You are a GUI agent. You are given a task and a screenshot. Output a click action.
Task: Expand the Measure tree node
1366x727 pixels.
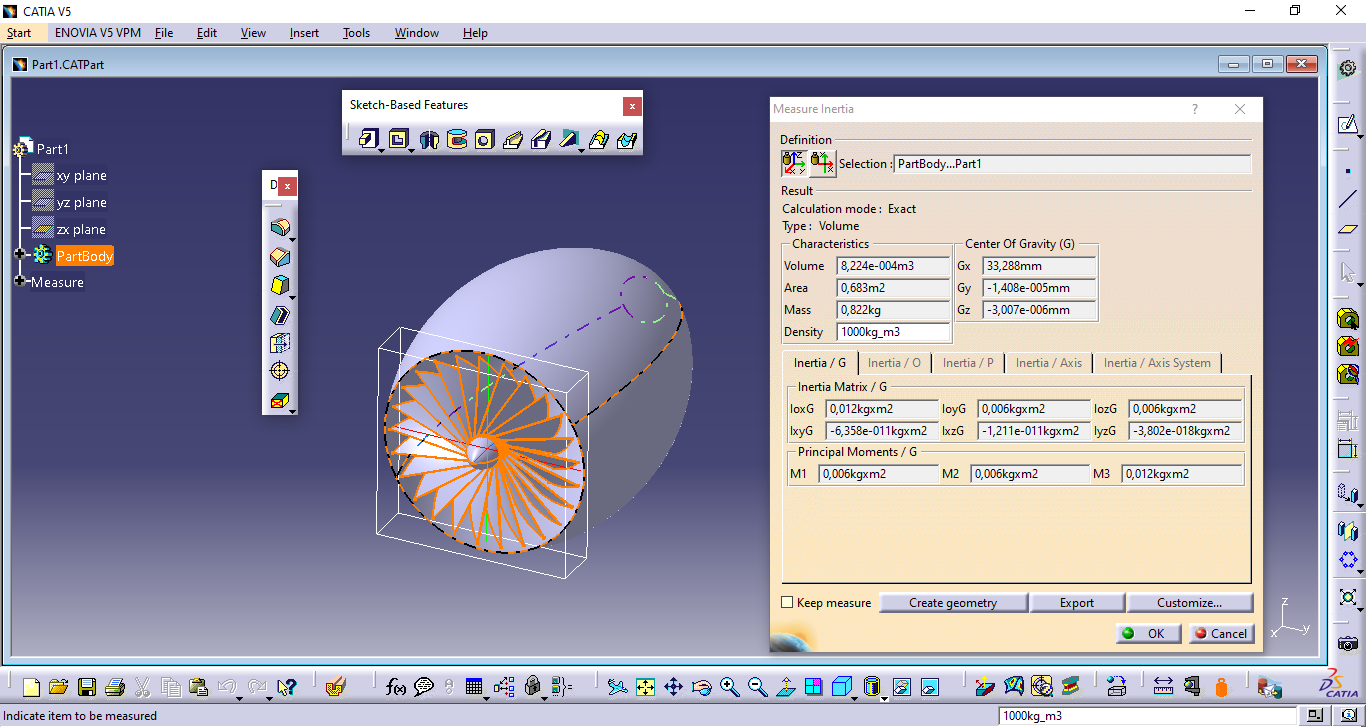pos(19,281)
